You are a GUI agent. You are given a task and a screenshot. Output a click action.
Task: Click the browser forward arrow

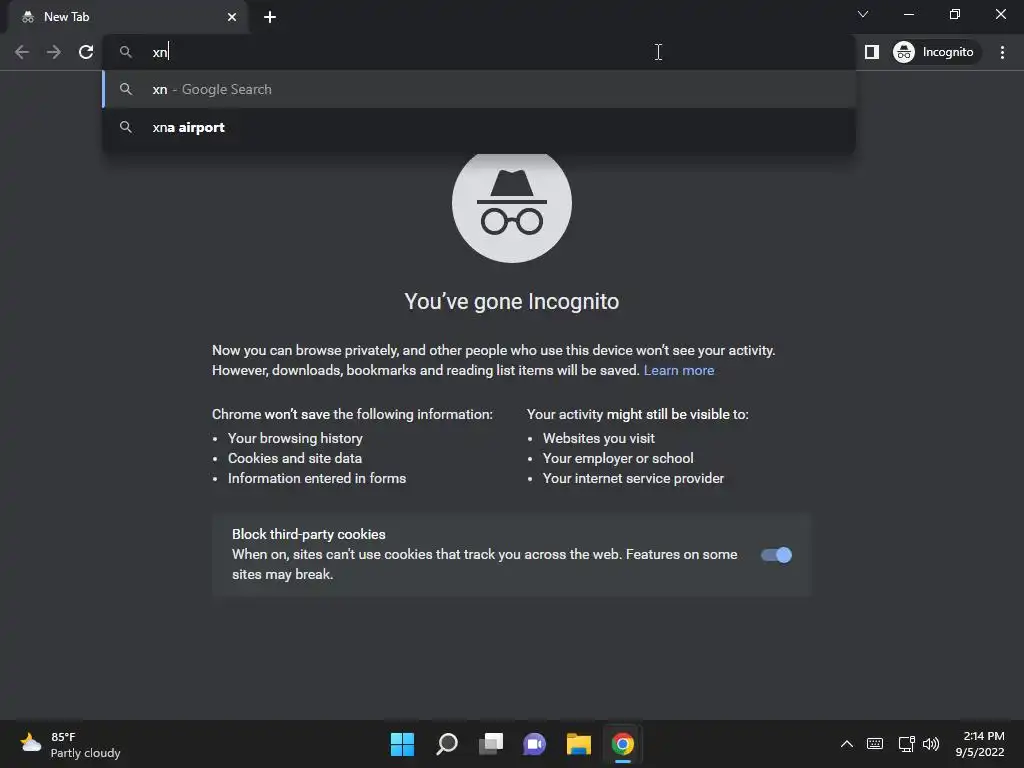[x=54, y=52]
